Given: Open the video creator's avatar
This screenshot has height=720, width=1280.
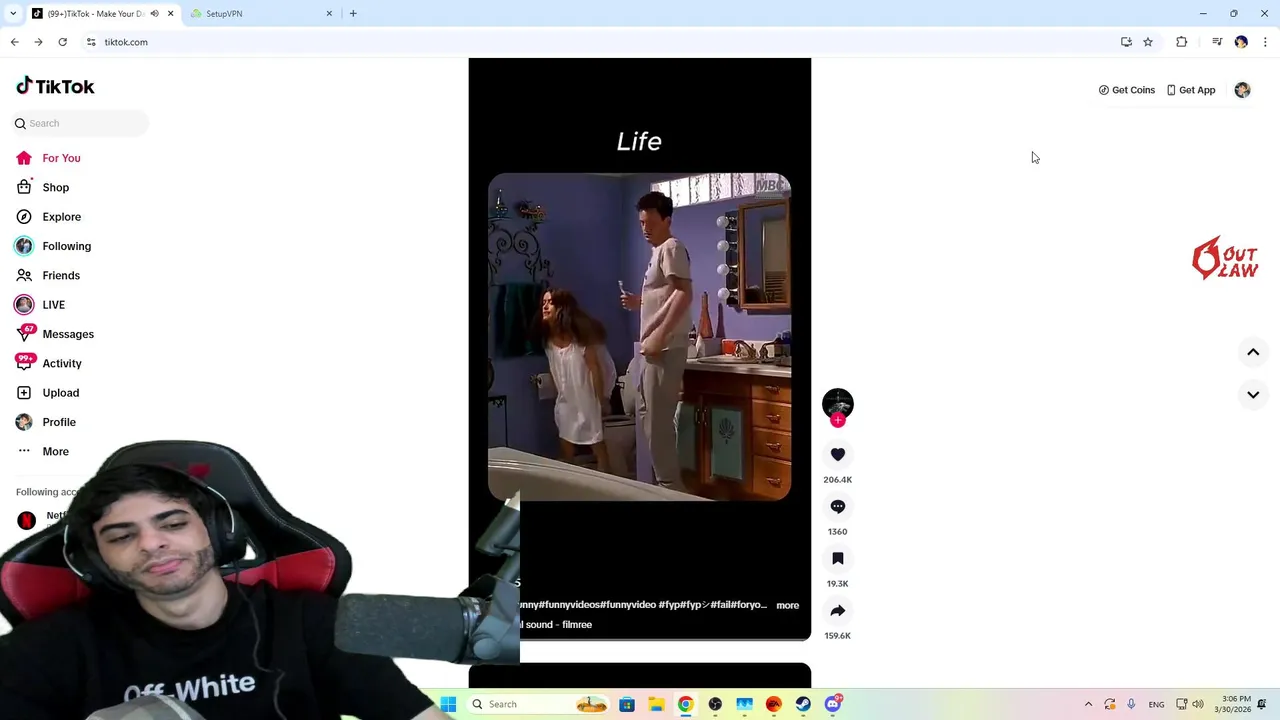Looking at the screenshot, I should [838, 403].
